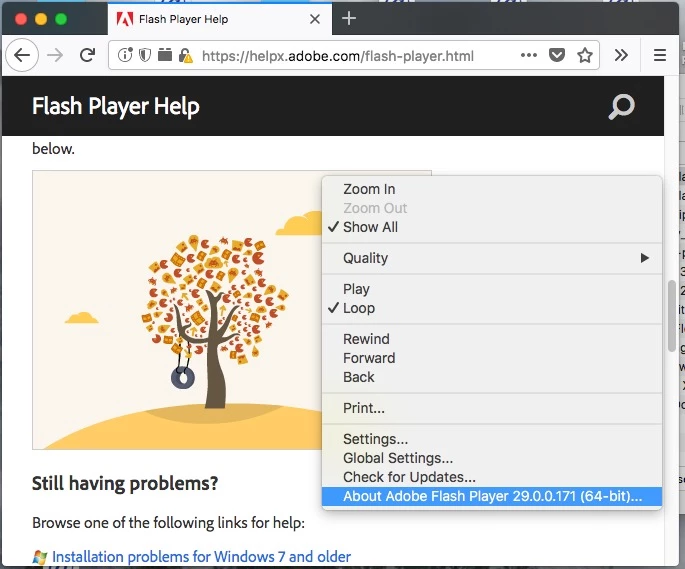685x569 pixels.
Task: Toggle the Loop option
Action: 492,308
